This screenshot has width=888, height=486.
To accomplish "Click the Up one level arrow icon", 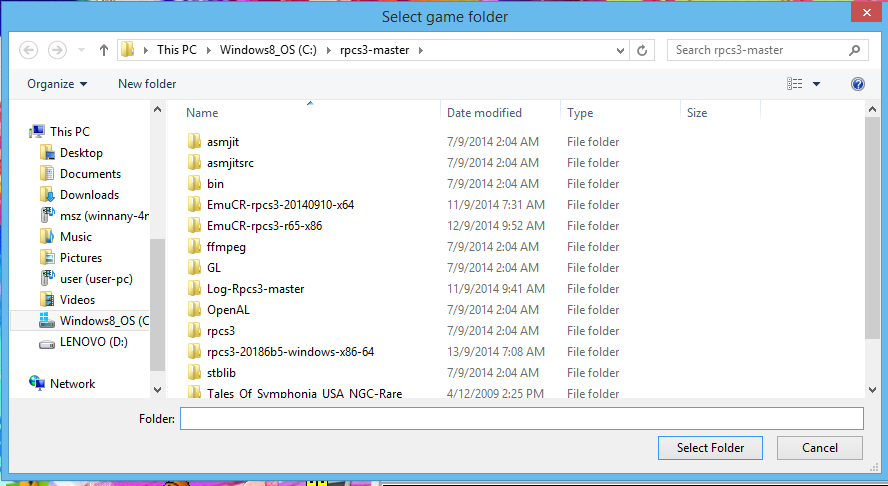I will (x=104, y=50).
